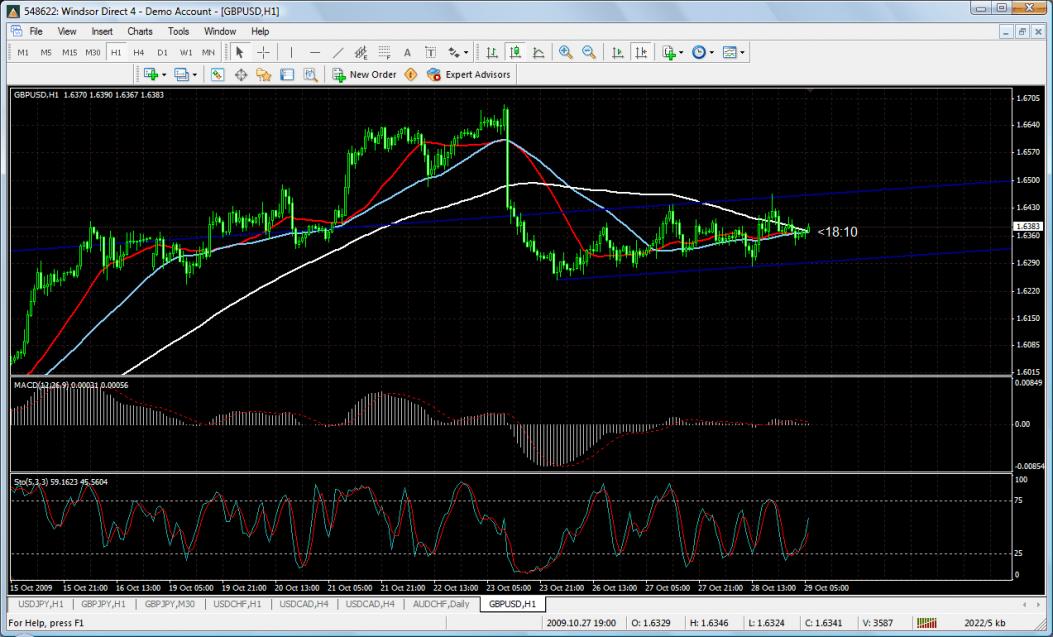Add a text label with the A tool
The width and height of the screenshot is (1053, 637).
[407, 52]
